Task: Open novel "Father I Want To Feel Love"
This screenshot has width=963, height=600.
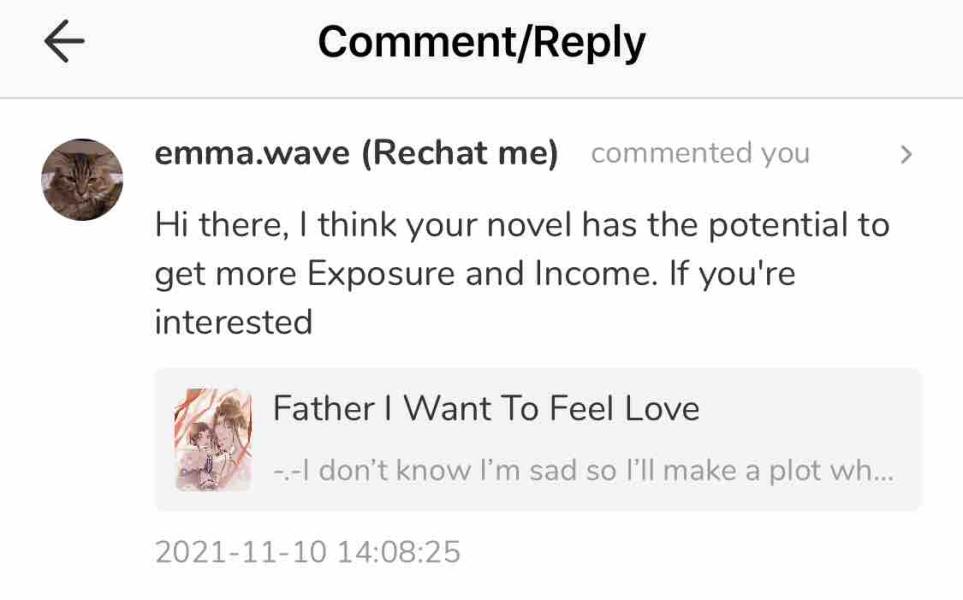Action: pos(486,408)
